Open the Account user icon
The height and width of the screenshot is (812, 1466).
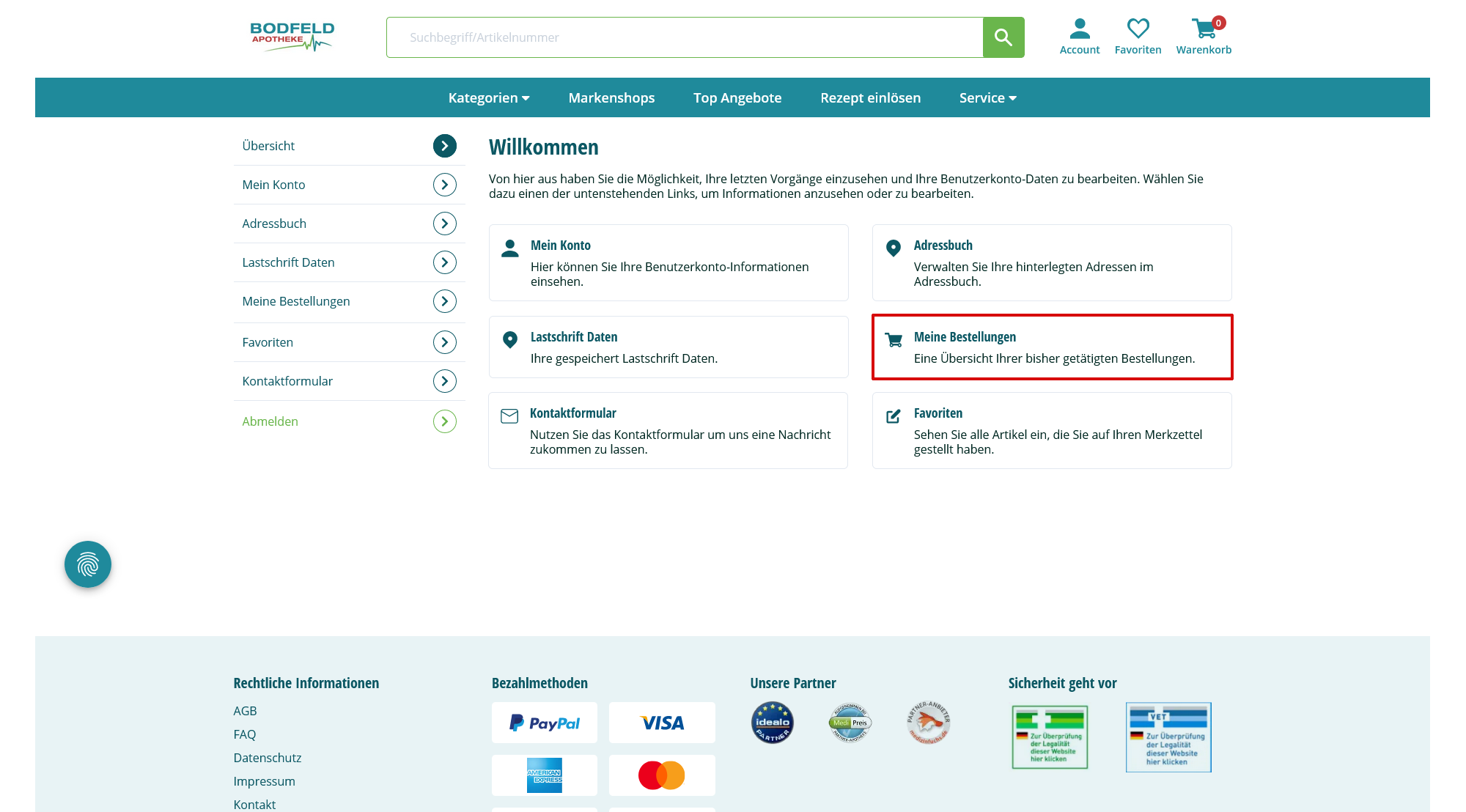[x=1079, y=29]
